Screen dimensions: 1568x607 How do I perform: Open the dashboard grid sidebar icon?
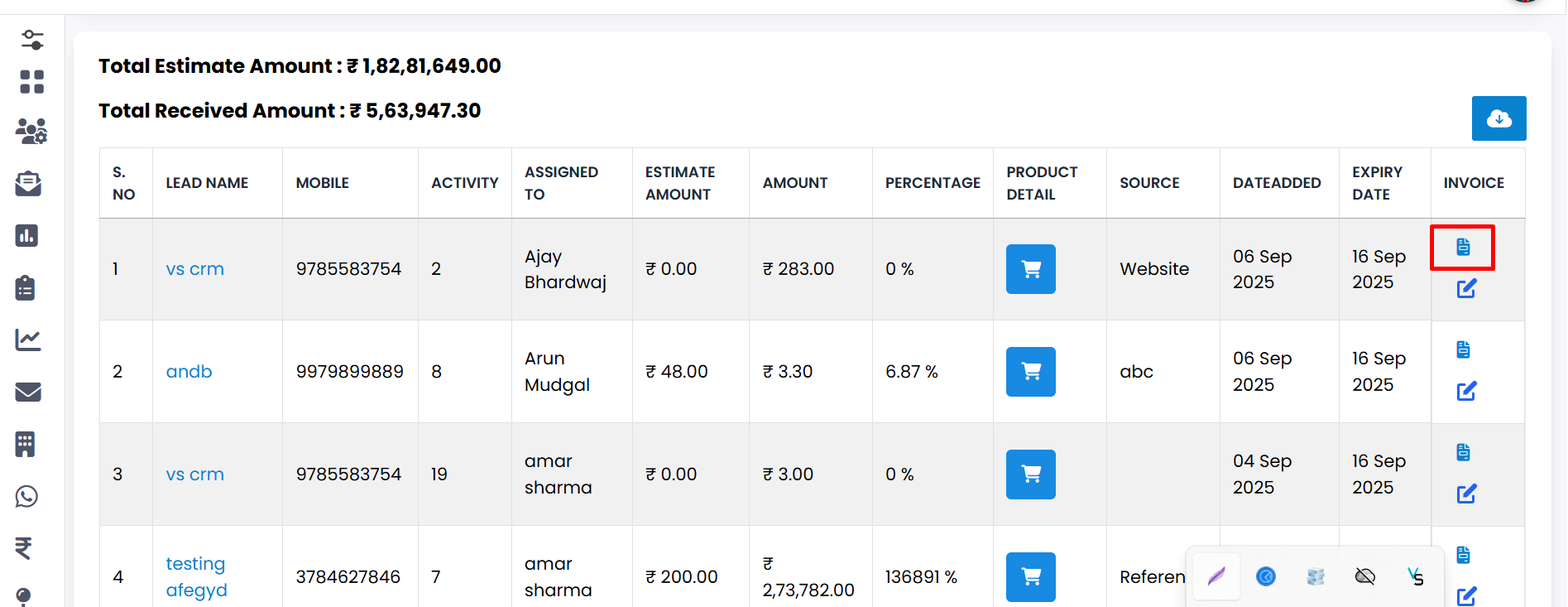click(31, 82)
